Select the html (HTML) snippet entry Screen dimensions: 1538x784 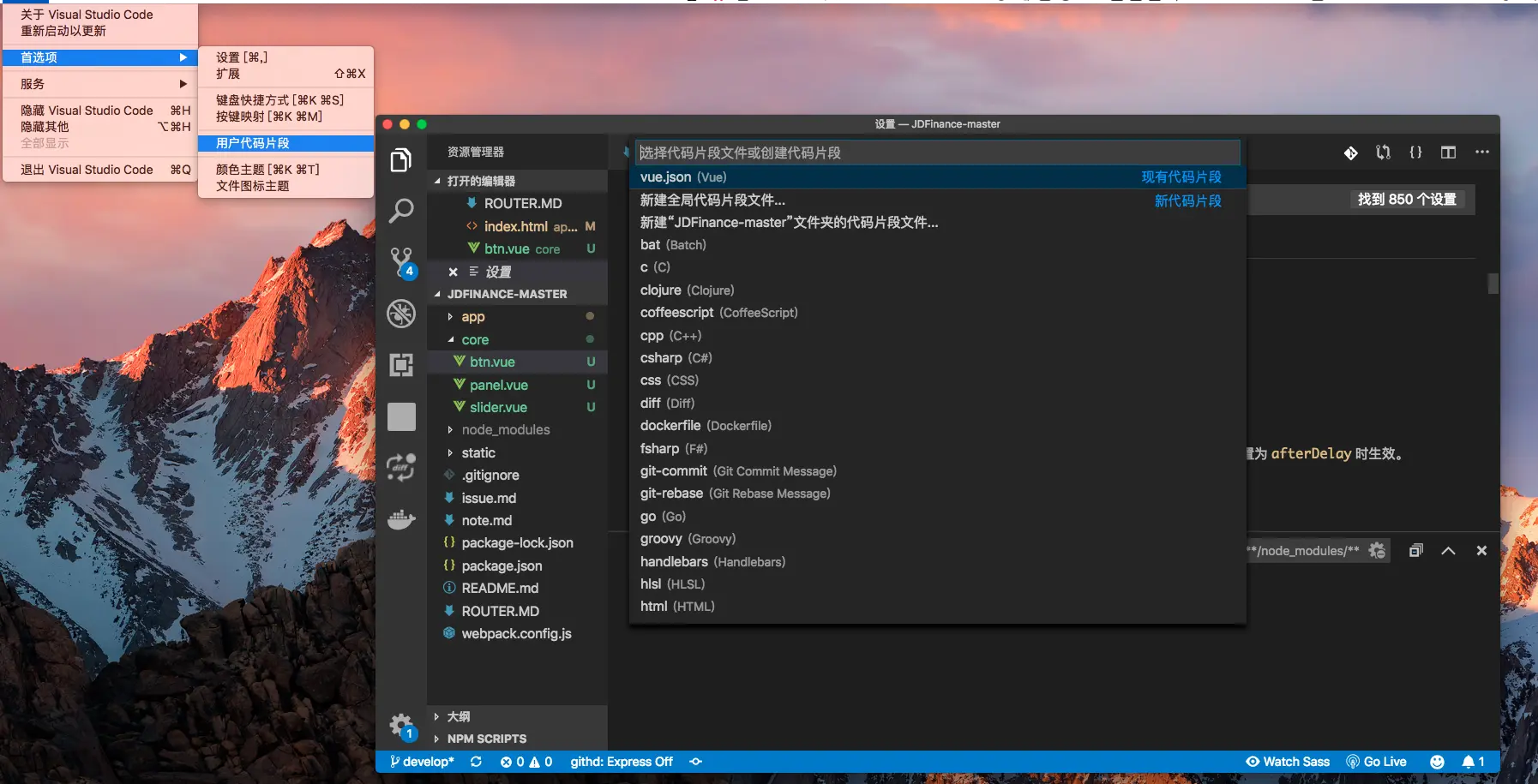click(x=937, y=607)
